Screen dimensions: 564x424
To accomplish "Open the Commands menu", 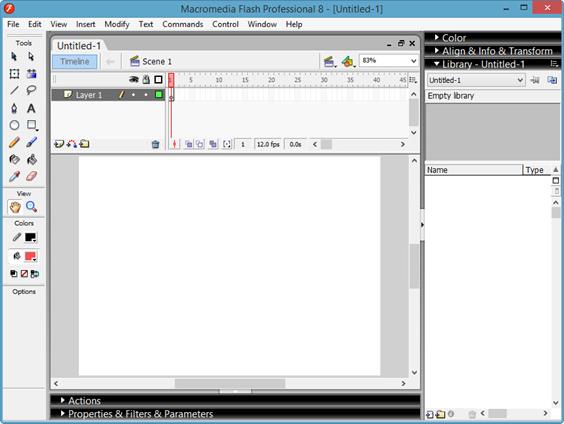I will [183, 24].
